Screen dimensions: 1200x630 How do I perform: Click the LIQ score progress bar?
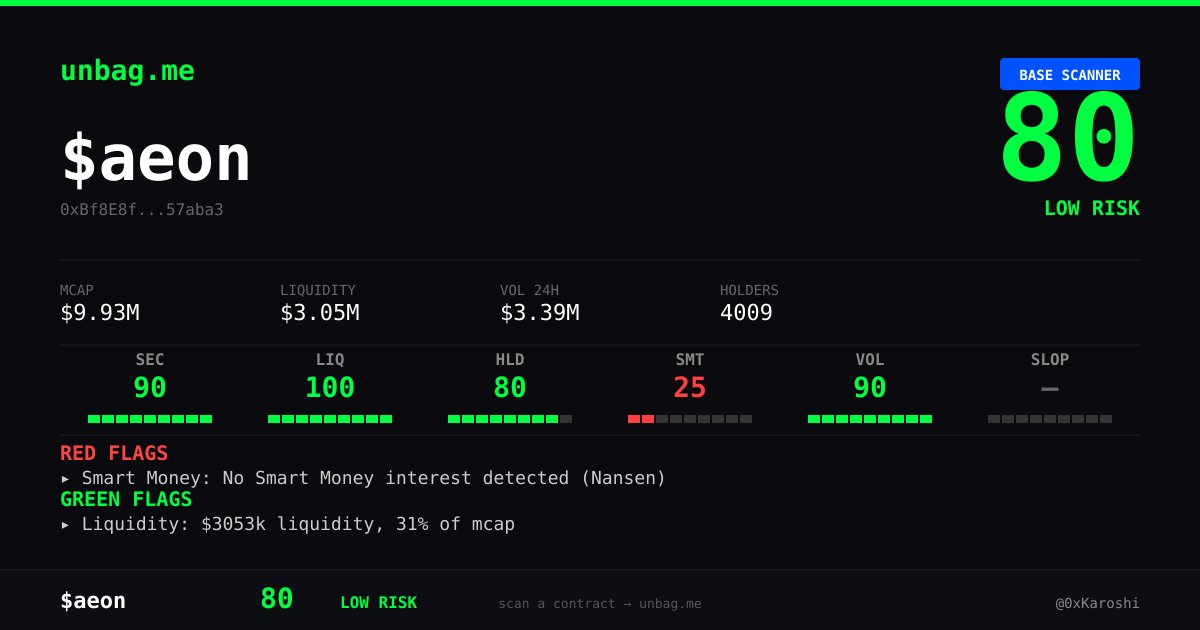330,419
